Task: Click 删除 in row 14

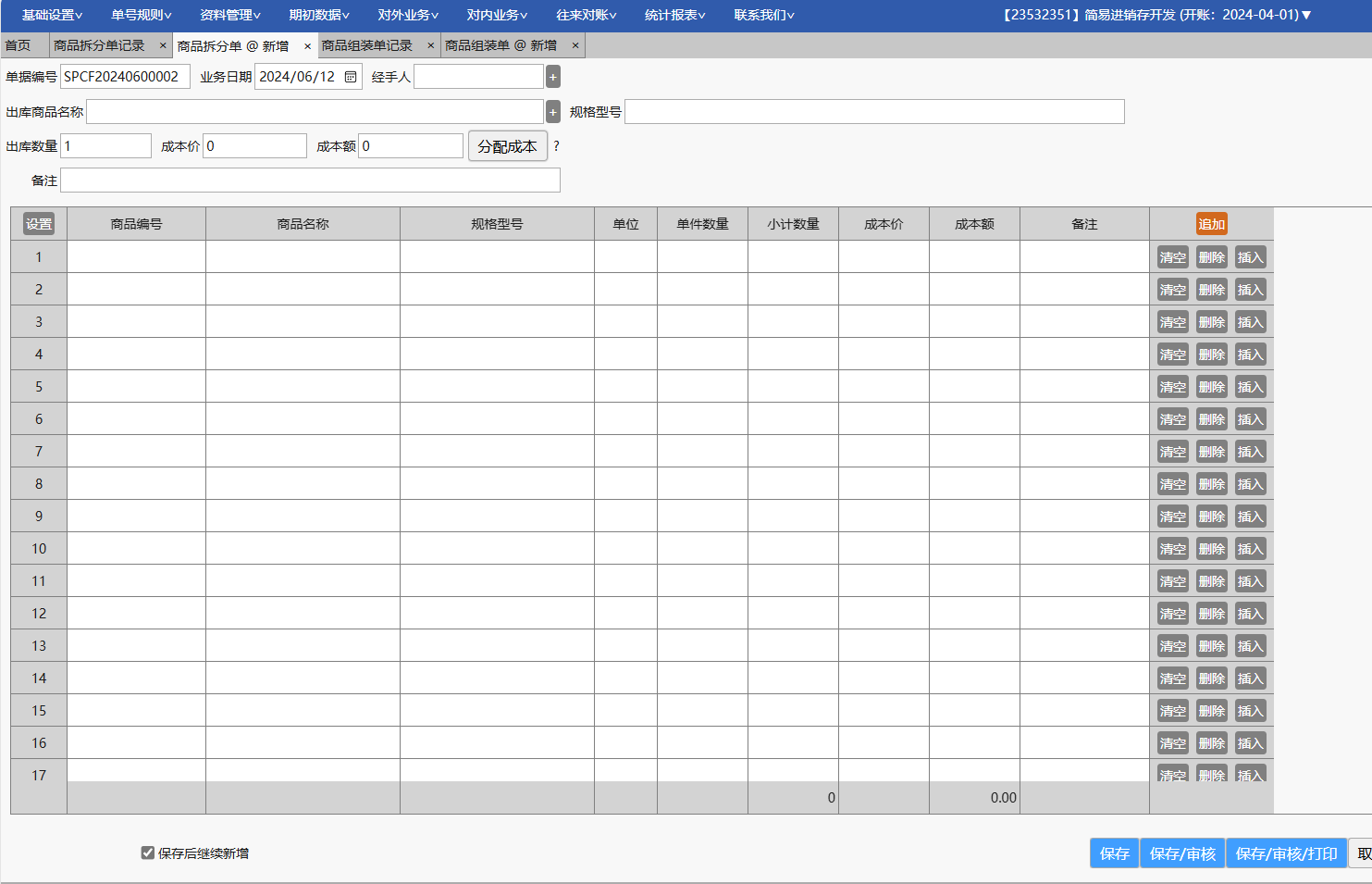Action: tap(1211, 679)
